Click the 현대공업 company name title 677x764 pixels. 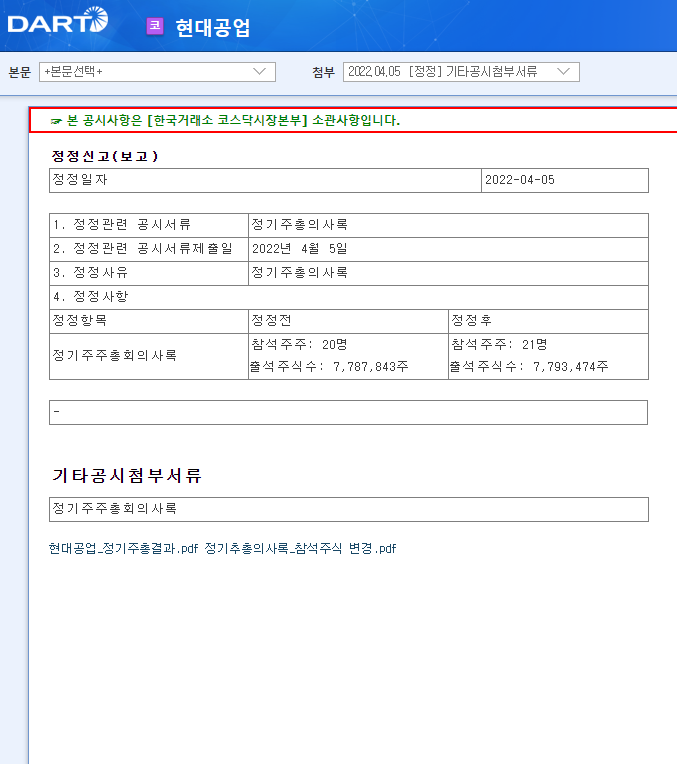coord(213,27)
